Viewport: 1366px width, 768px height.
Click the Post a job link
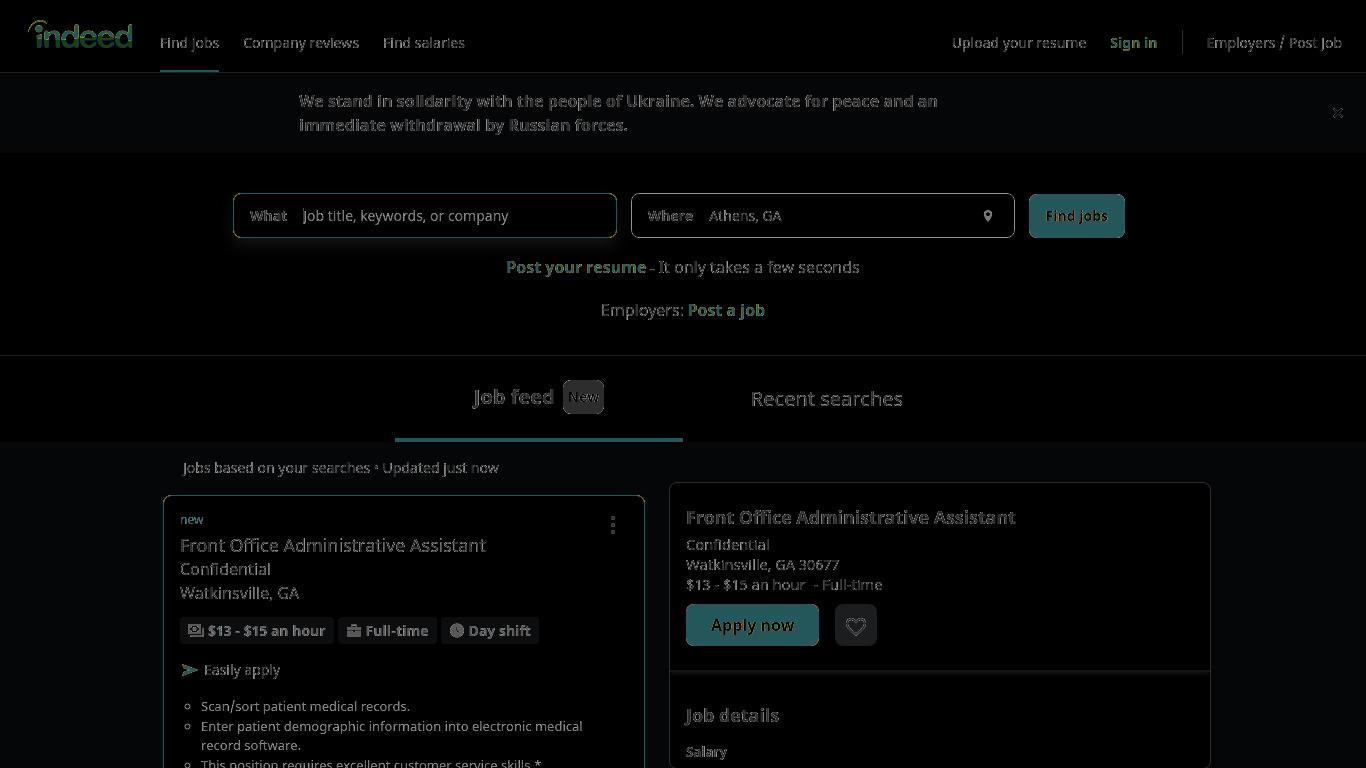coord(726,310)
